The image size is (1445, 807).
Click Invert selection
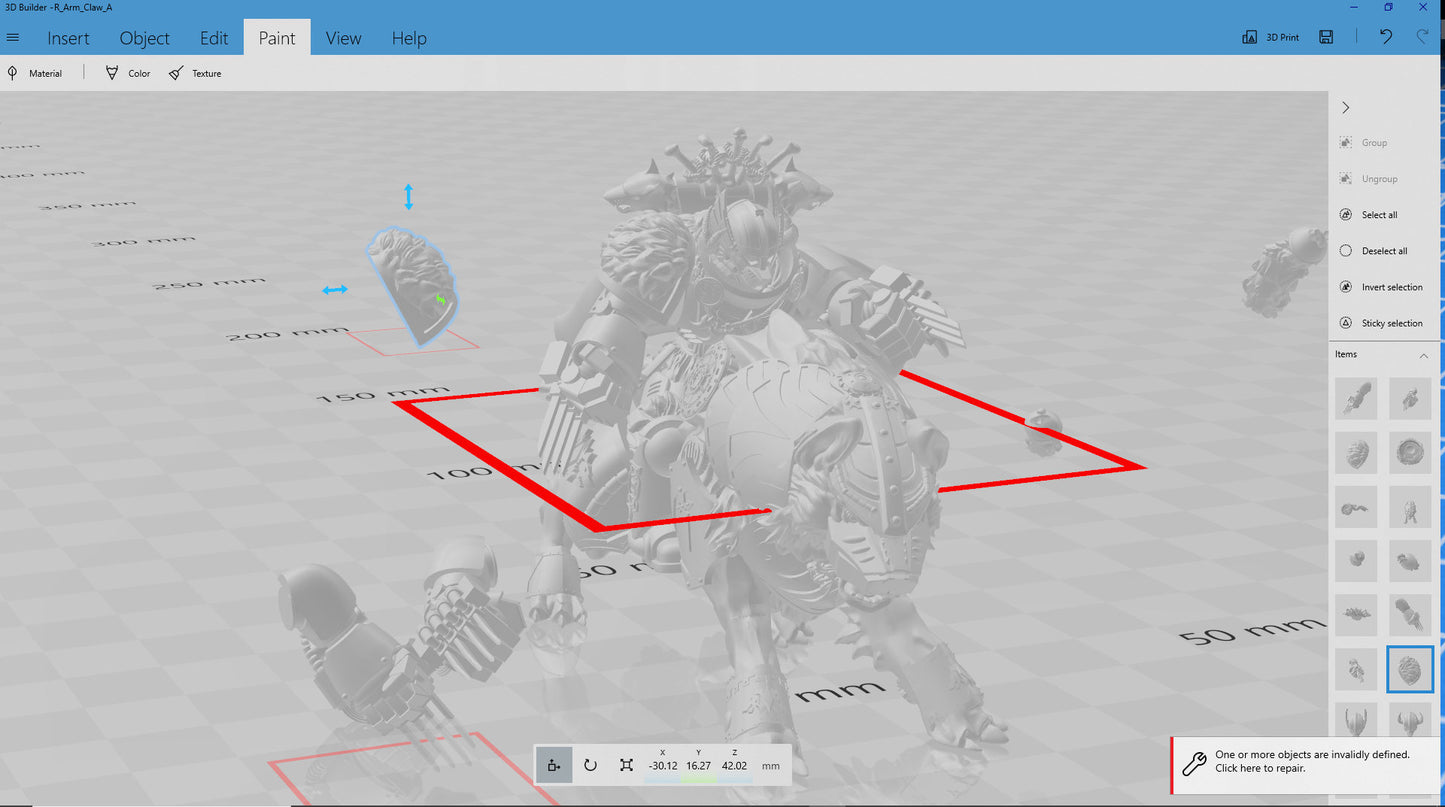(x=1381, y=287)
